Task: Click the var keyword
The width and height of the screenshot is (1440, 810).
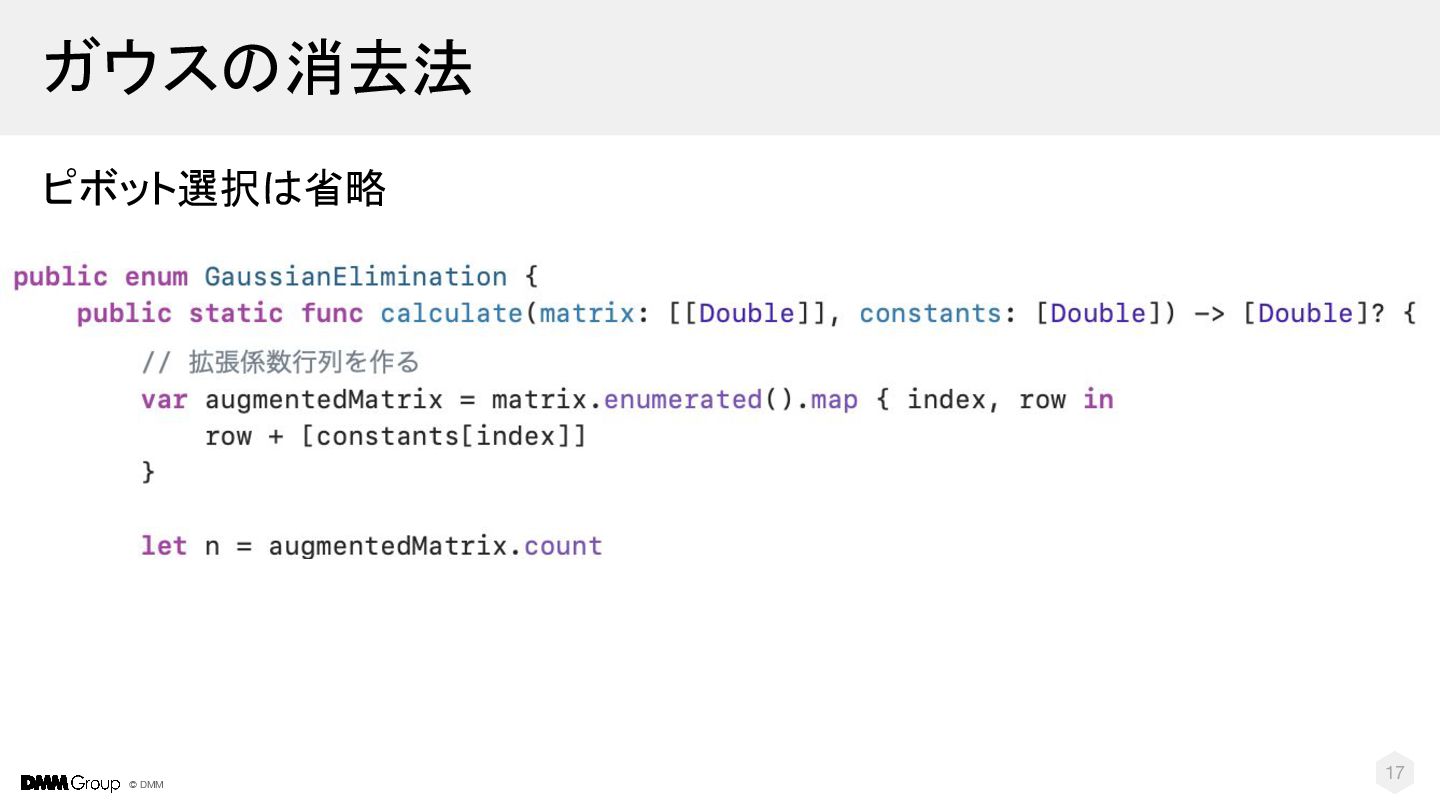Action: (164, 400)
